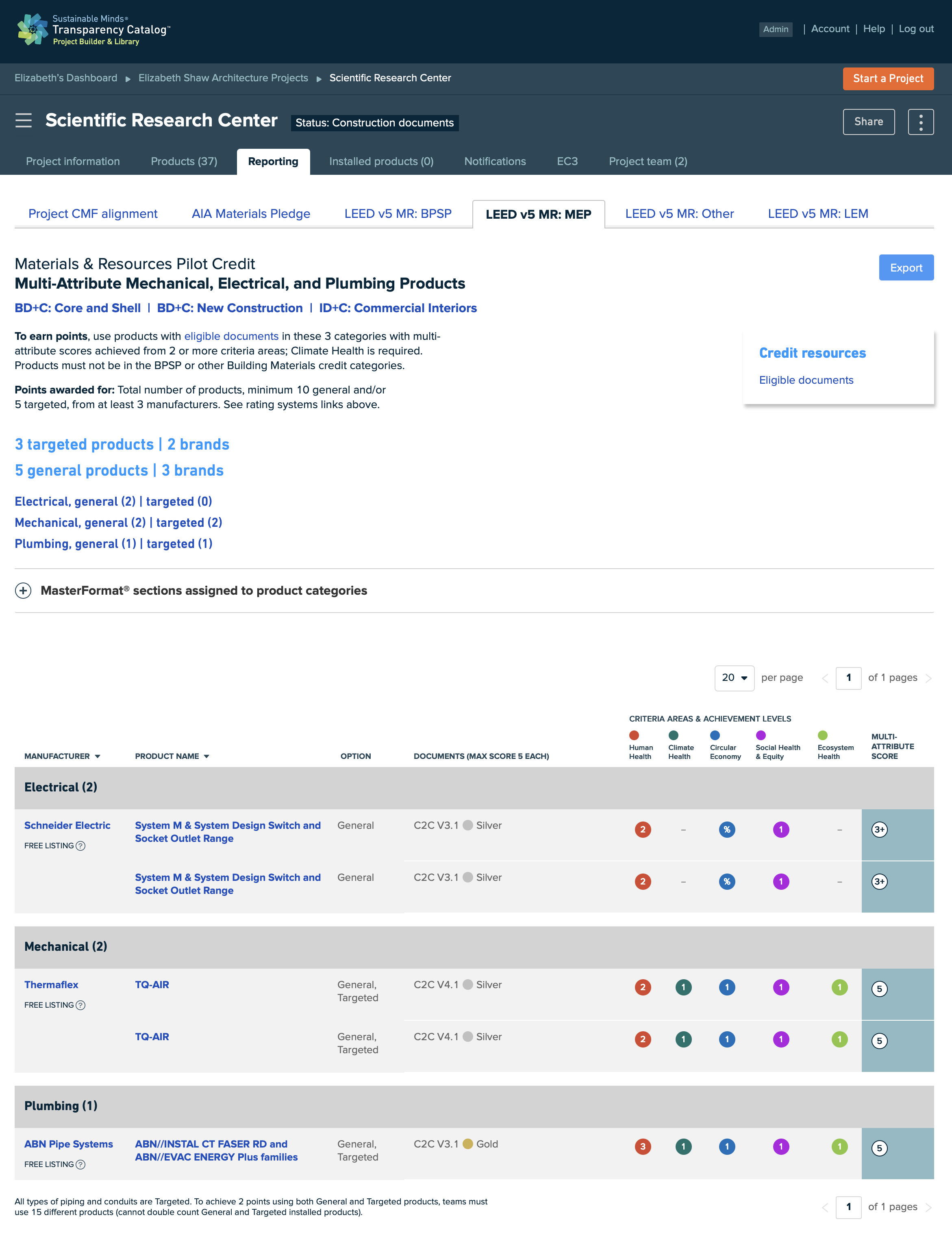Click the Circular Economy blue legend dot
Screen dimensions: 952x1241
[x=715, y=735]
